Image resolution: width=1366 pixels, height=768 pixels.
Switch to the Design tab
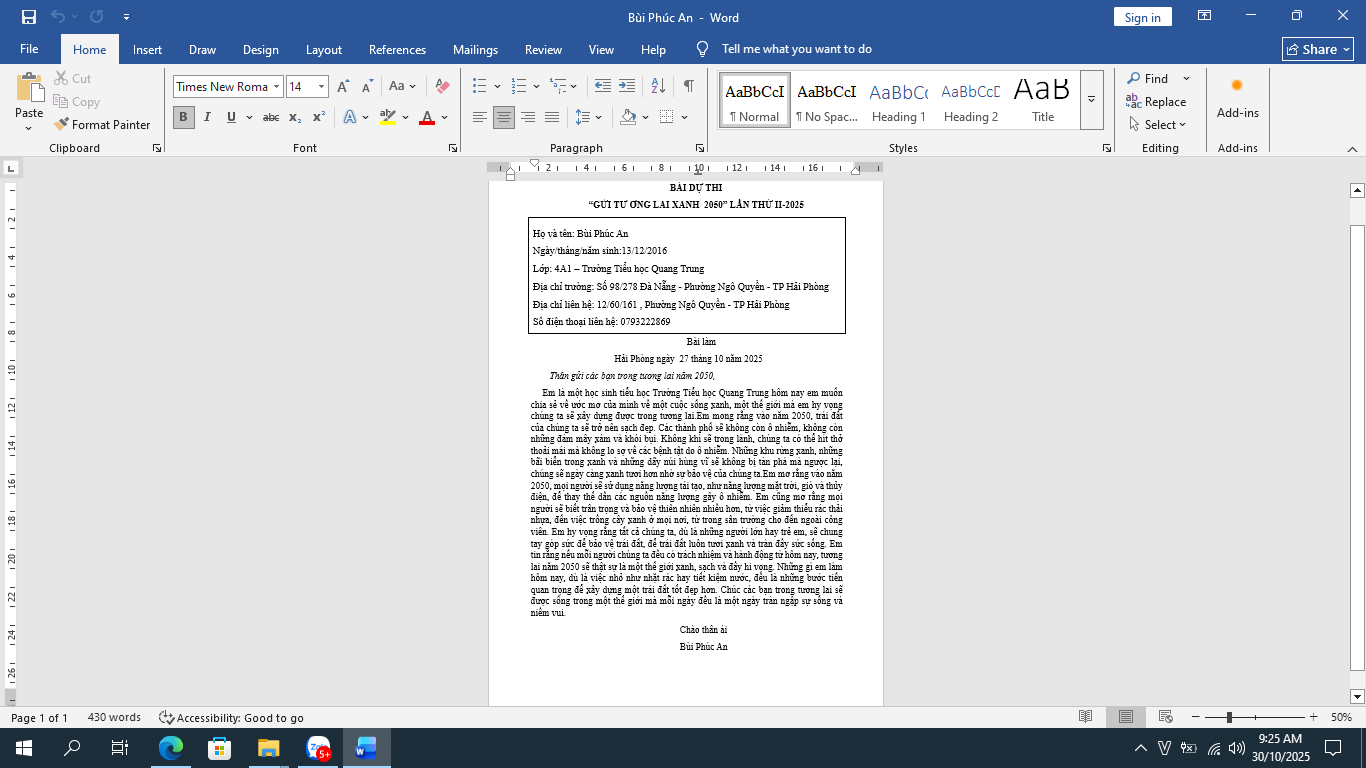(x=261, y=49)
